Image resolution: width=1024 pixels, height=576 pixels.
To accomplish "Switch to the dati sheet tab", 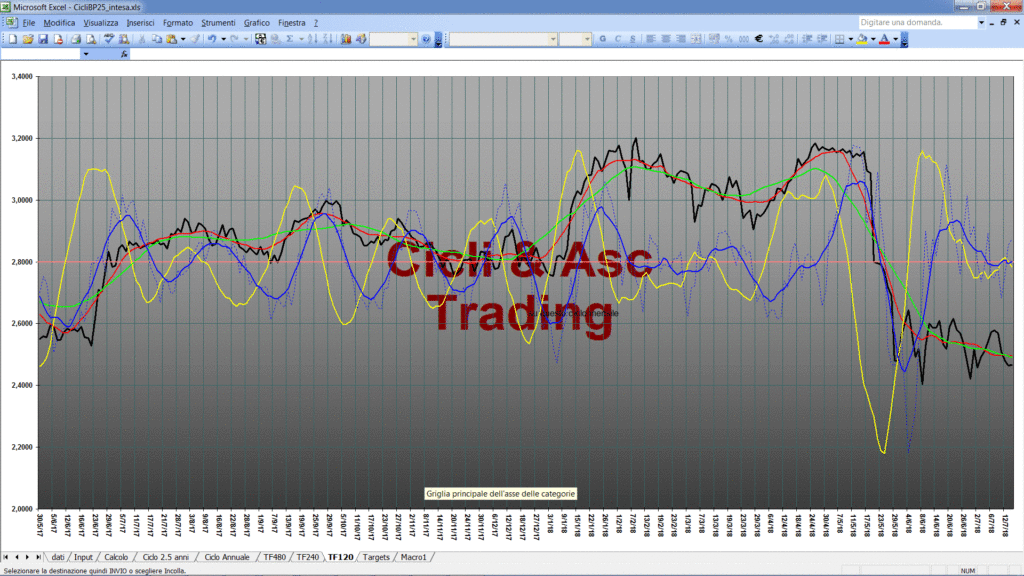I will click(x=58, y=557).
